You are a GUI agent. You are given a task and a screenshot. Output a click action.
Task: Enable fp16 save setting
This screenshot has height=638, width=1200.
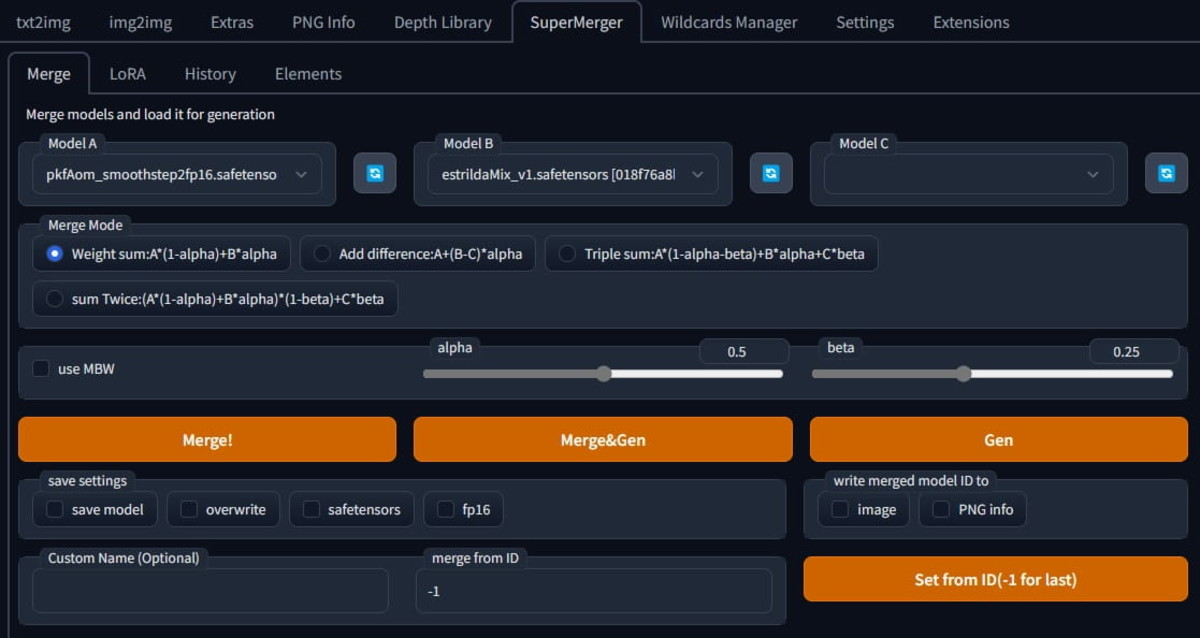coord(463,510)
